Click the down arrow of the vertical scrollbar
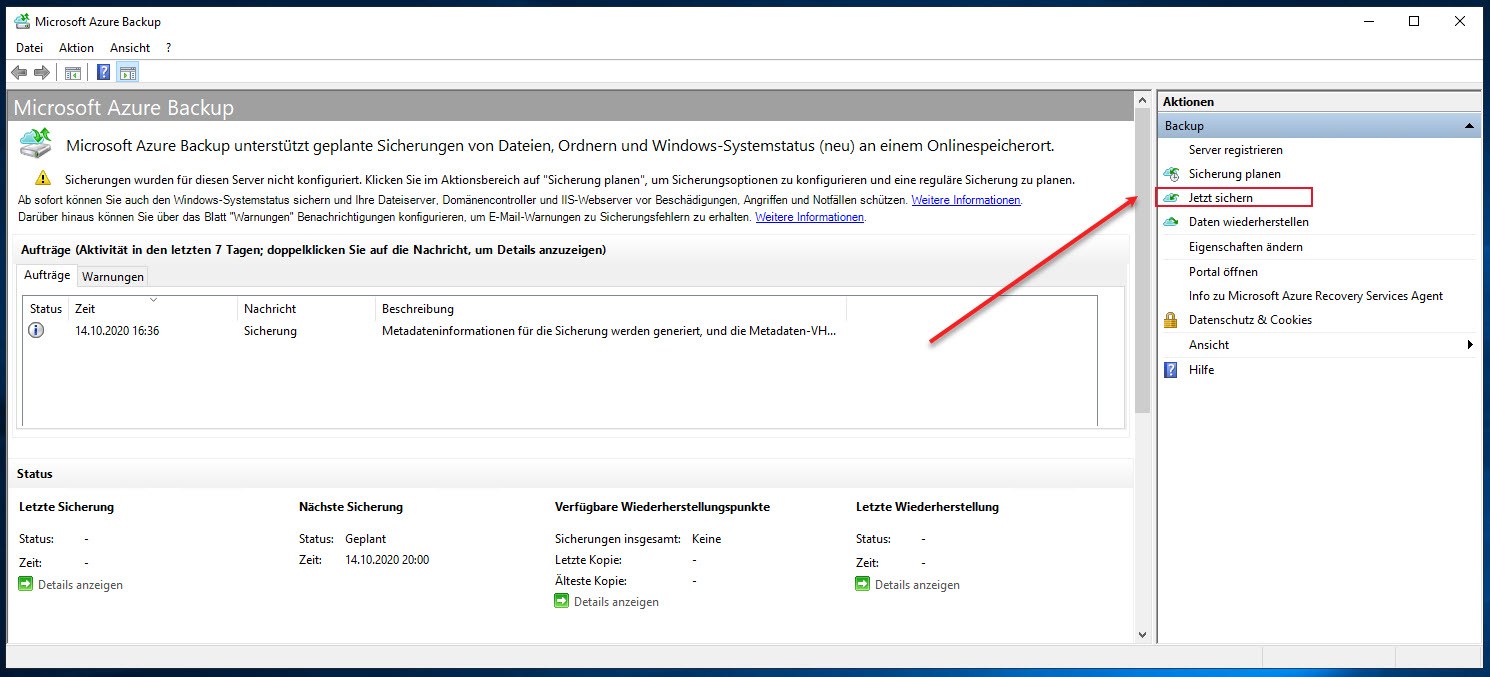1490x677 pixels. point(1142,634)
